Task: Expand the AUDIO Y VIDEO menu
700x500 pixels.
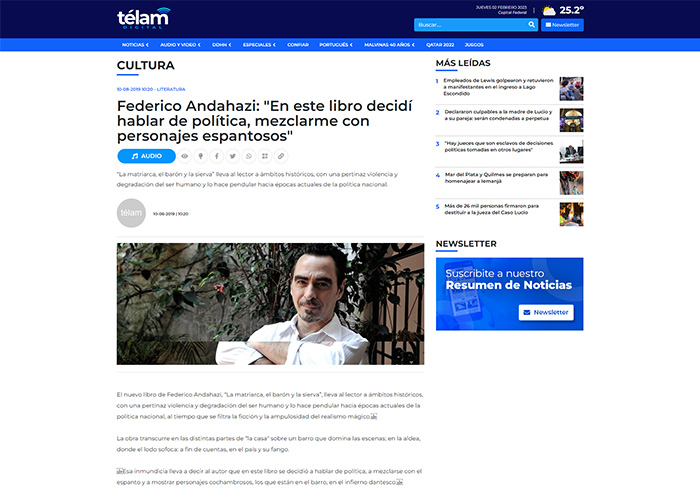Action: 180,45
